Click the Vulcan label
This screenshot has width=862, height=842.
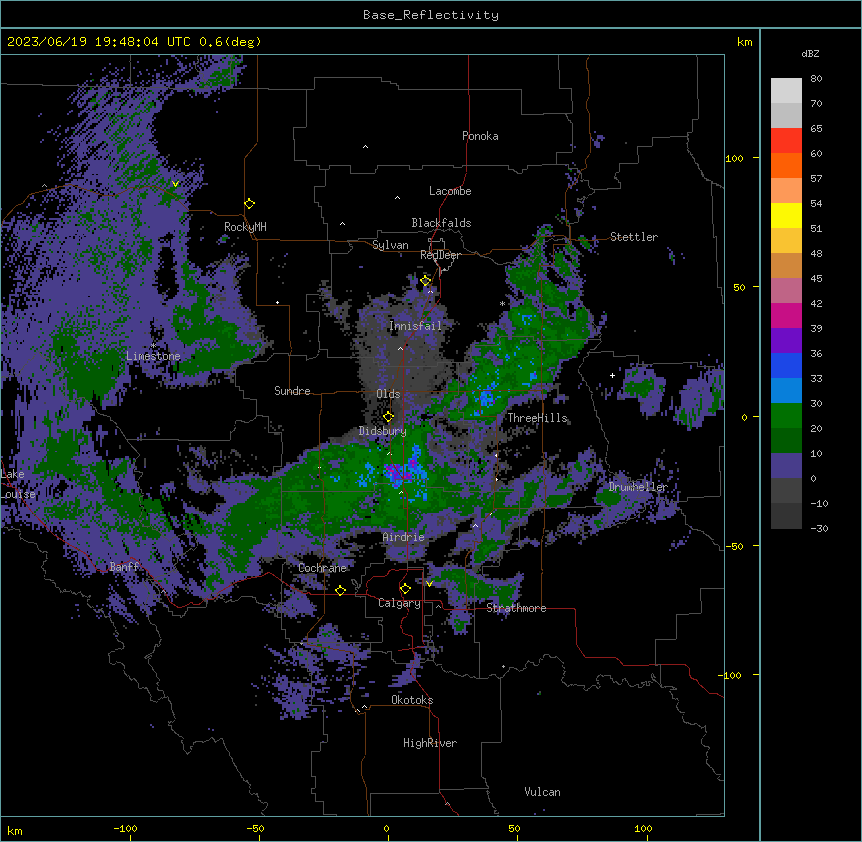tap(543, 792)
